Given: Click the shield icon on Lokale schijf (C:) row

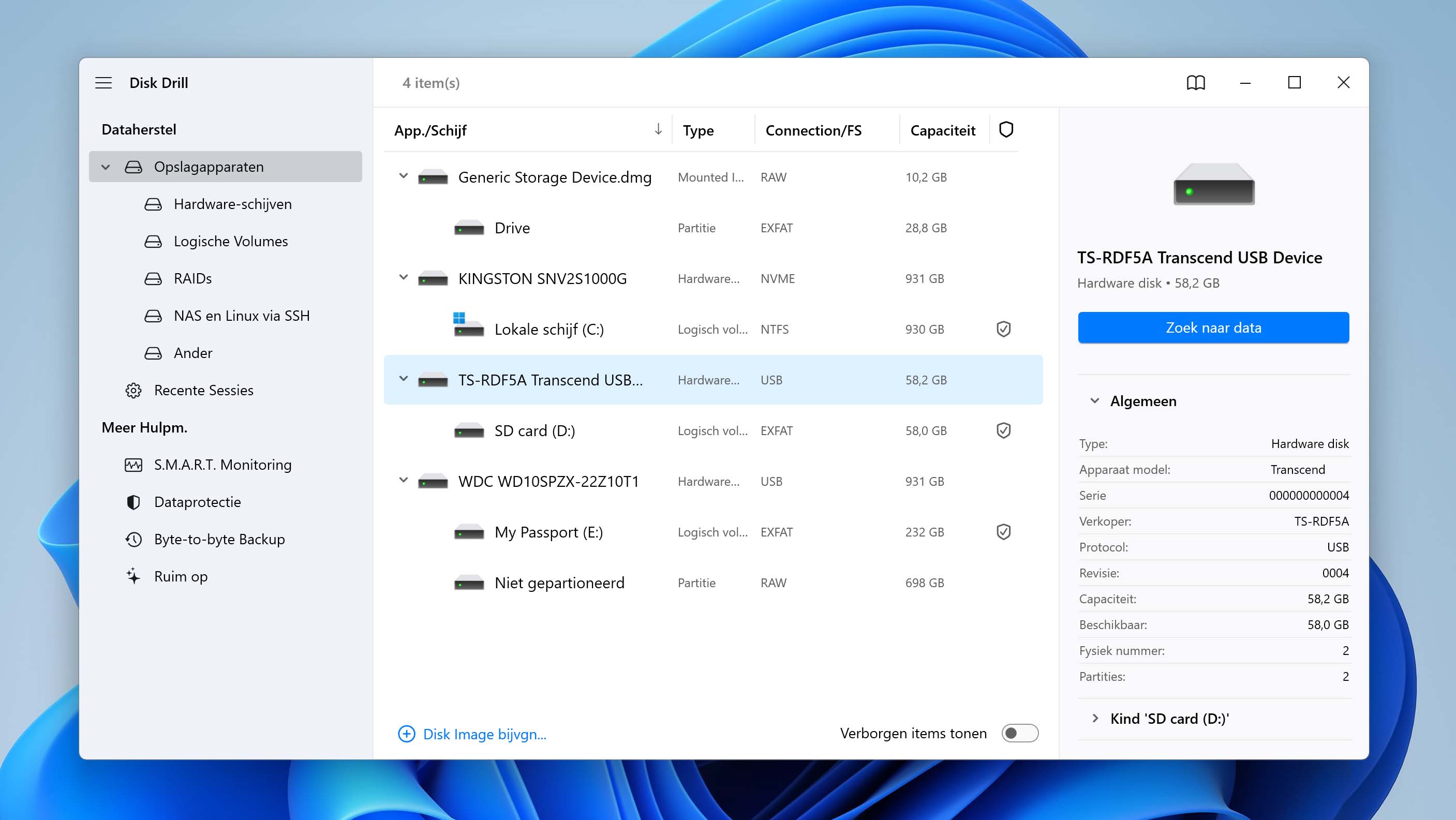Looking at the screenshot, I should click(x=1003, y=329).
